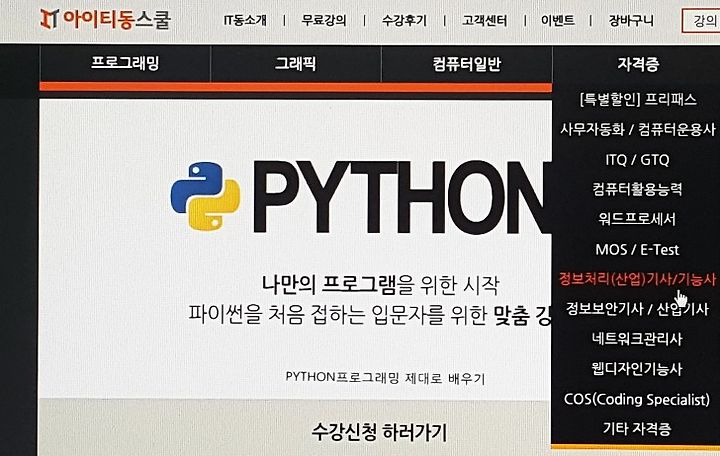This screenshot has height=456, width=720.
Task: Click PYTHON프로그래밍 제대로 배우기 caption
Action: (385, 378)
